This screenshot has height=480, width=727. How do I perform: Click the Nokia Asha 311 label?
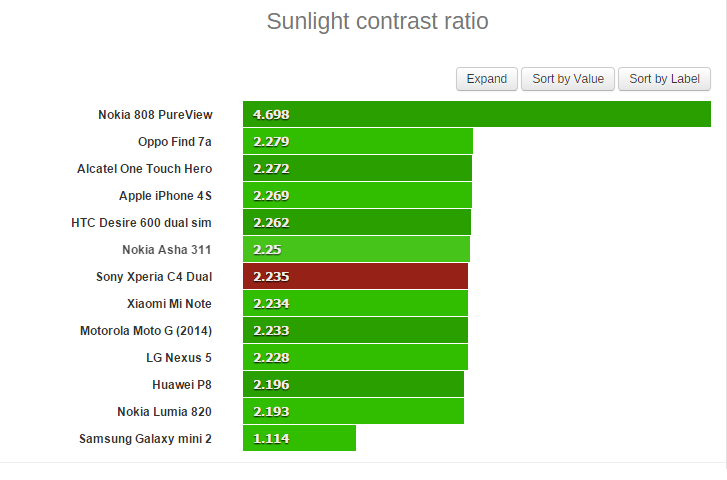click(x=166, y=250)
